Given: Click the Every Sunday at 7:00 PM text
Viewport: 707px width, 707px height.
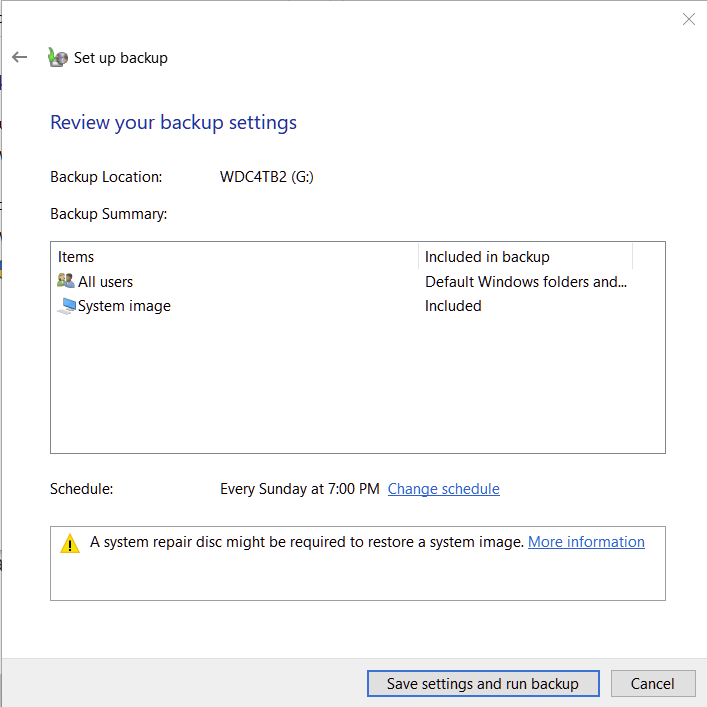Looking at the screenshot, I should 299,489.
